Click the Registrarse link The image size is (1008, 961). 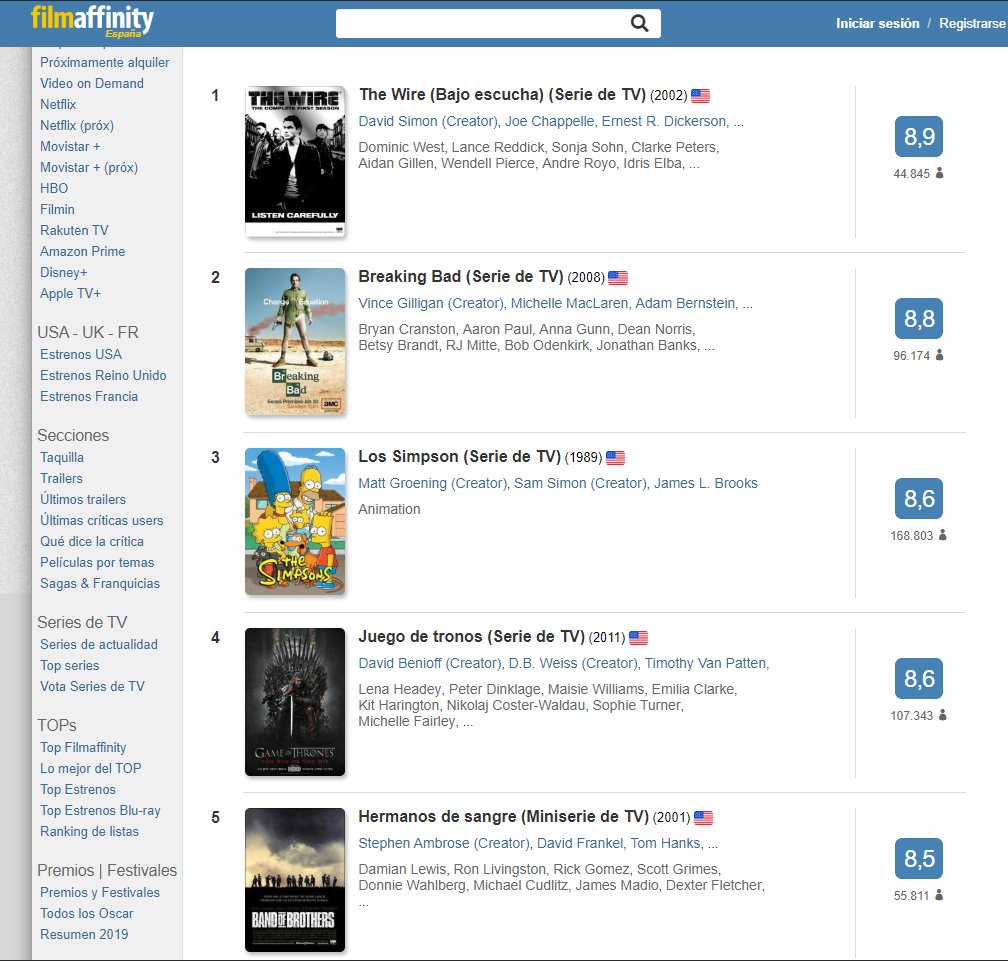[972, 24]
